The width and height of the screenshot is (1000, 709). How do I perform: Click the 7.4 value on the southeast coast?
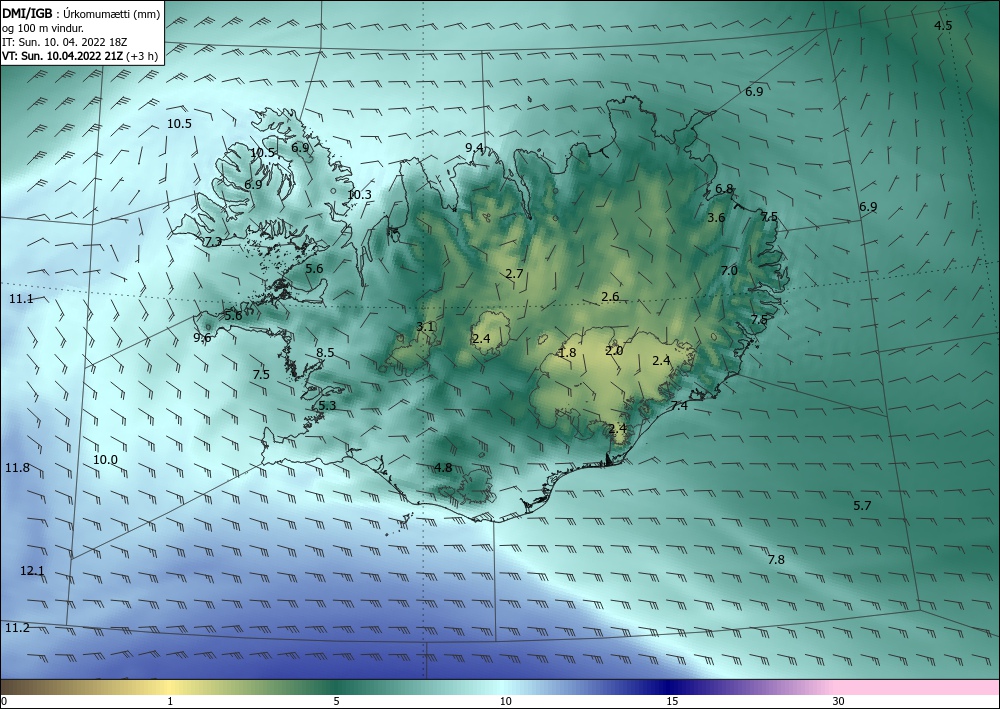[x=679, y=406]
